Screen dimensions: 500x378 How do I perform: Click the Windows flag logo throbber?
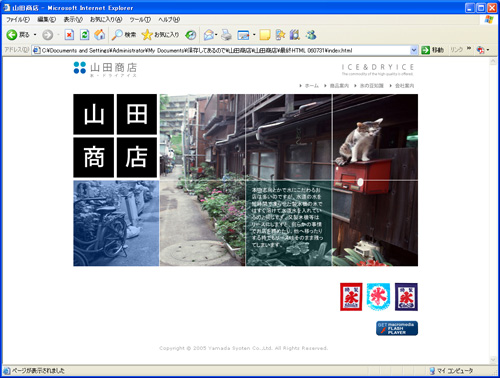coord(489,20)
